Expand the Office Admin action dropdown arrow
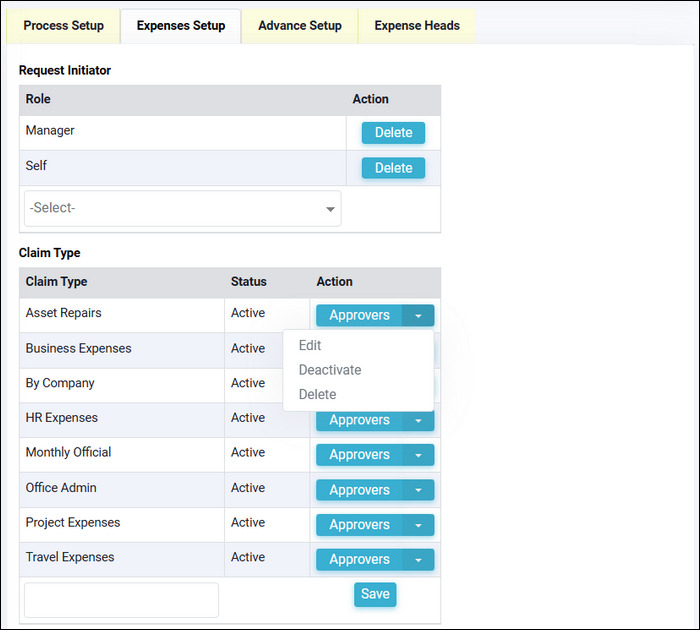The width and height of the screenshot is (700, 630). [418, 490]
